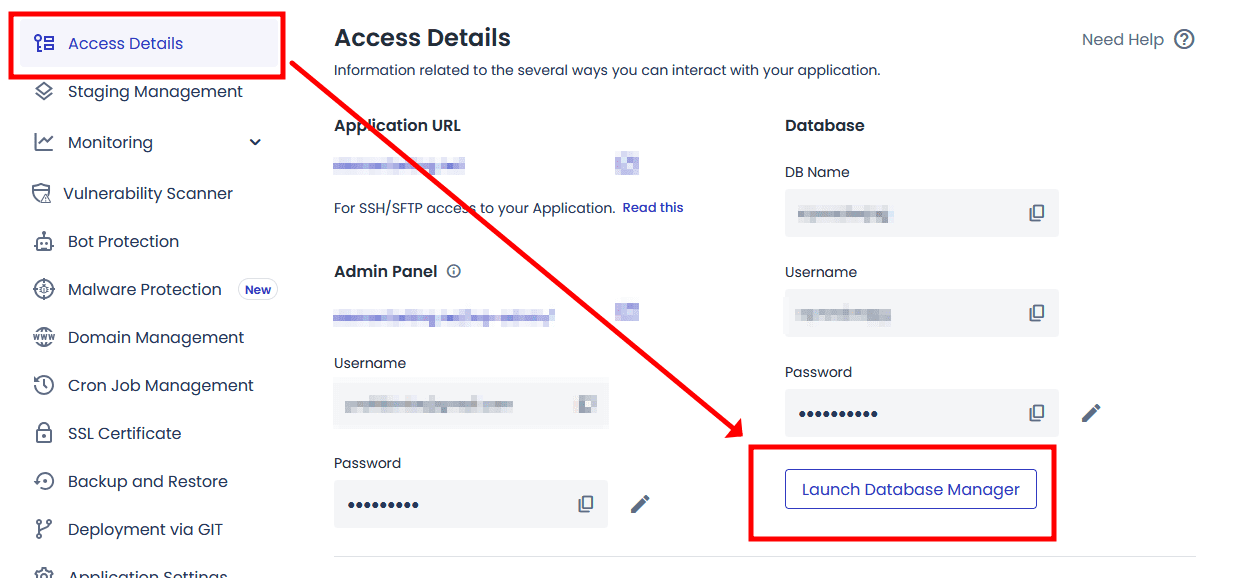Go to Staging Management
The image size is (1252, 578).
tap(155, 92)
